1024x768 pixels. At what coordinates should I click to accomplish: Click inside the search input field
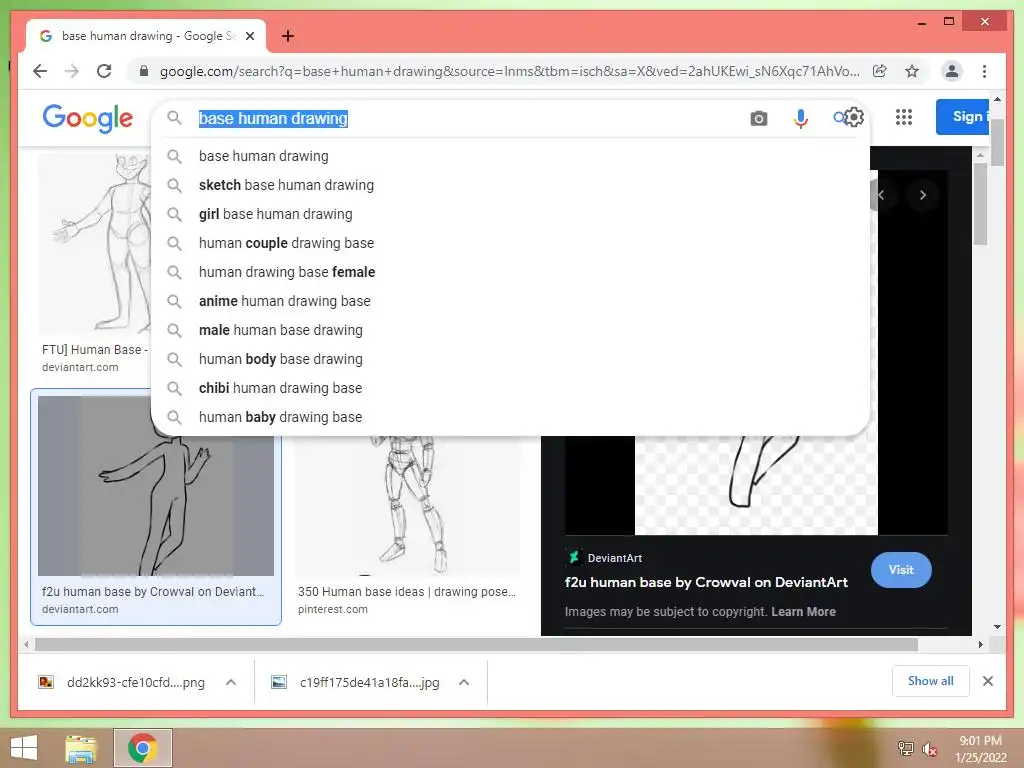click(x=467, y=118)
